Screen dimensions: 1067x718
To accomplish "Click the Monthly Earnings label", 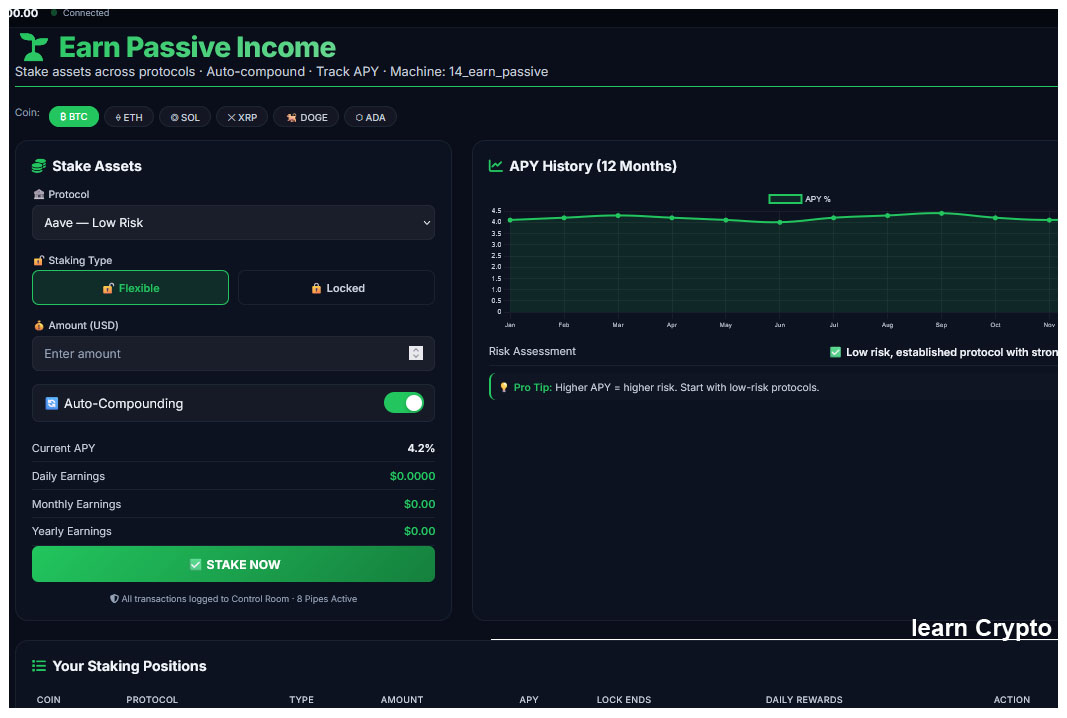I will click(76, 504).
